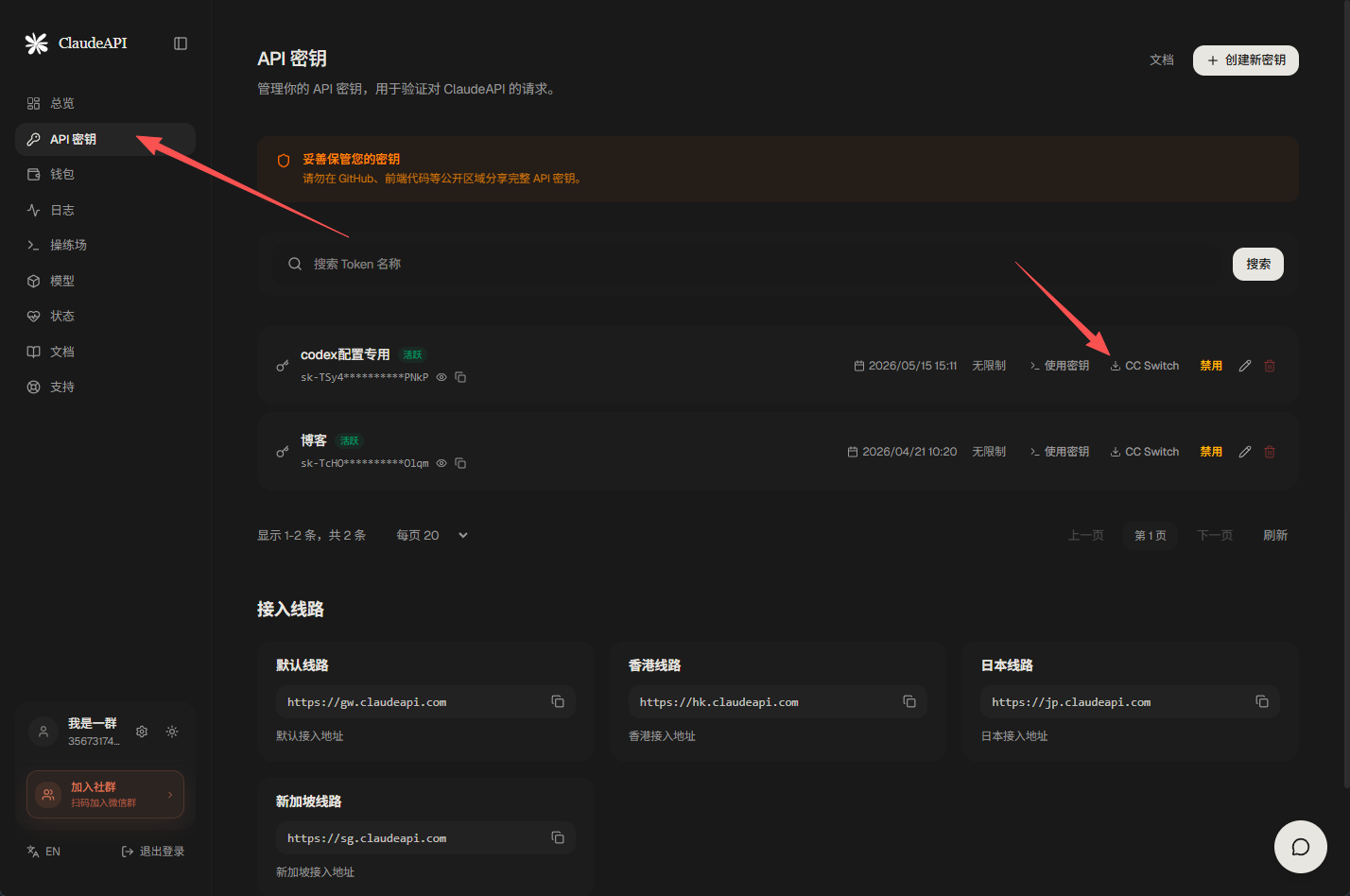Open account settings gear icon

[x=142, y=732]
